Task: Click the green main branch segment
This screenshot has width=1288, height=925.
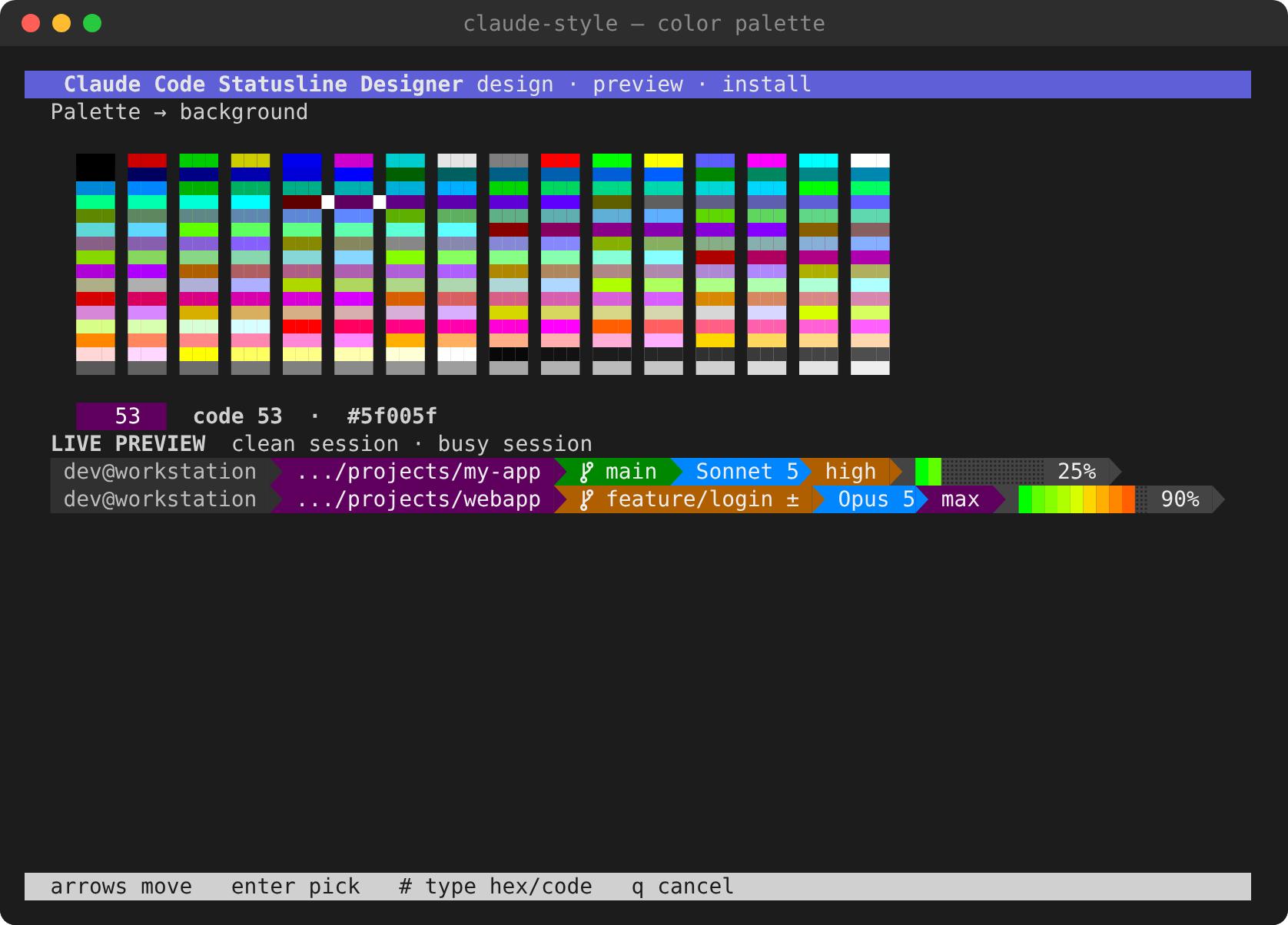Action: tap(619, 472)
